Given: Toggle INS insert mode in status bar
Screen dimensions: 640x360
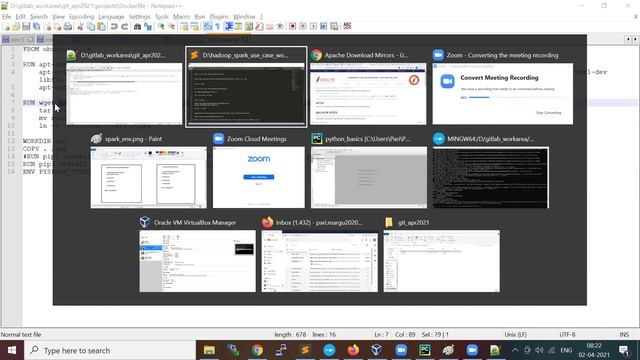Looking at the screenshot, I should tap(624, 335).
